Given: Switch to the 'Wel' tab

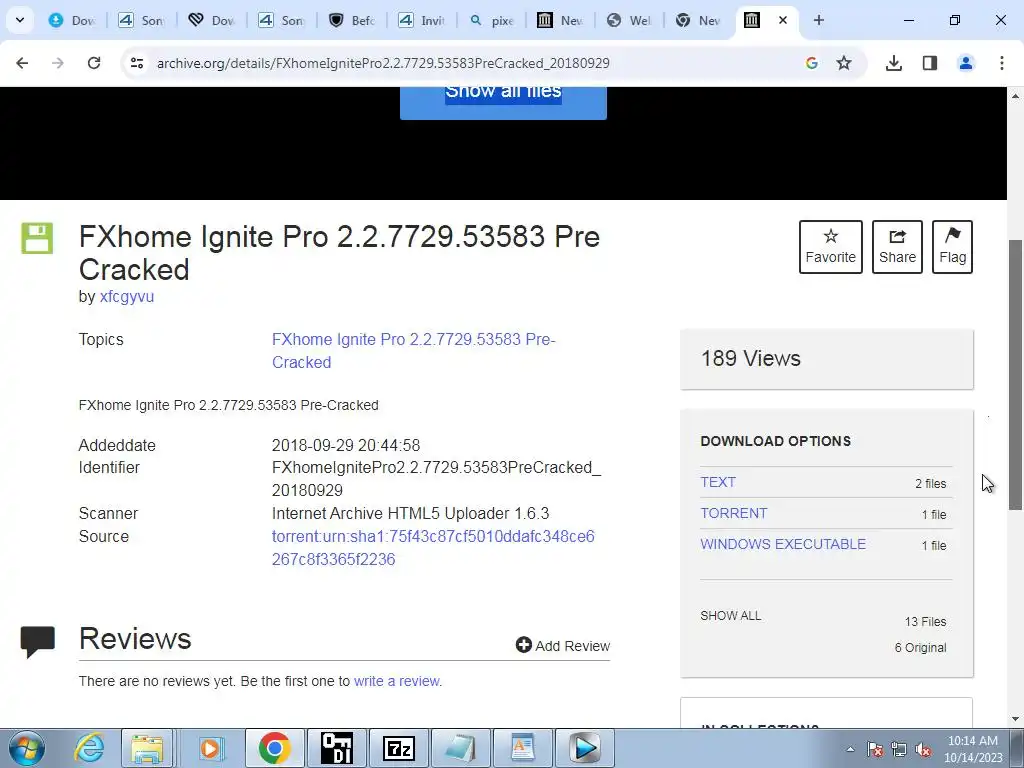Looking at the screenshot, I should (631, 20).
